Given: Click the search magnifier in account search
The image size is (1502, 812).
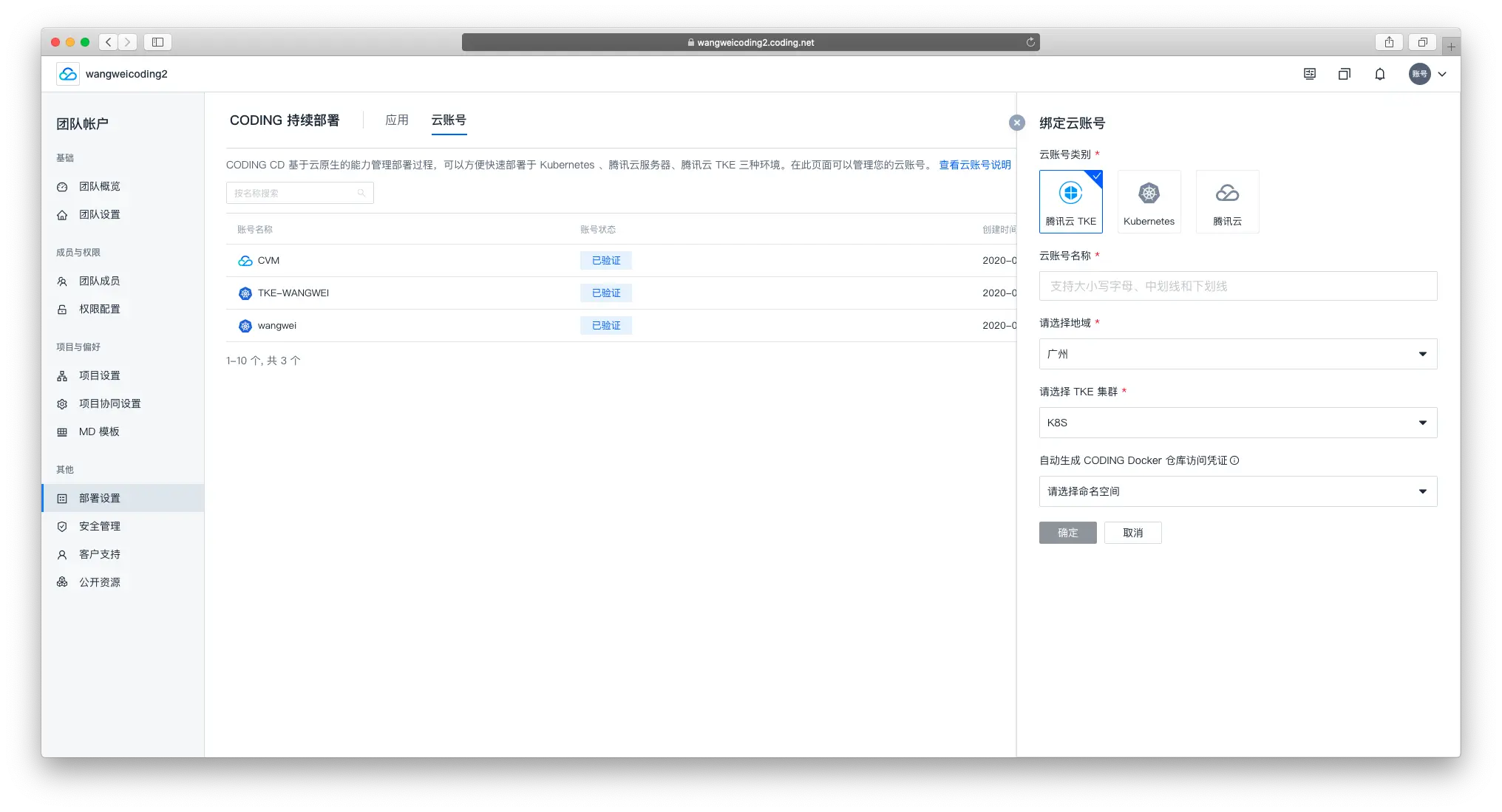Looking at the screenshot, I should pos(361,193).
